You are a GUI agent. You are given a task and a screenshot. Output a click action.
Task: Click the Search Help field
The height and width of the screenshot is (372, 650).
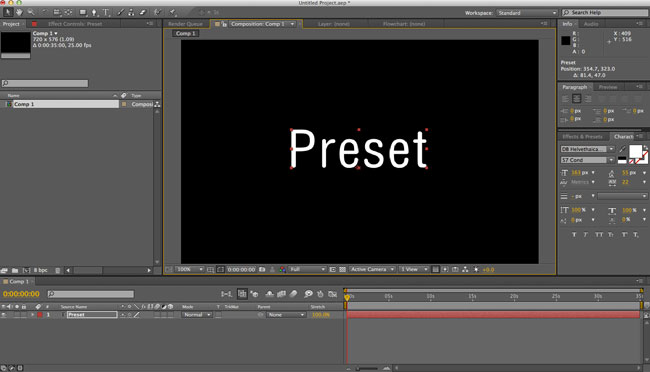(603, 13)
